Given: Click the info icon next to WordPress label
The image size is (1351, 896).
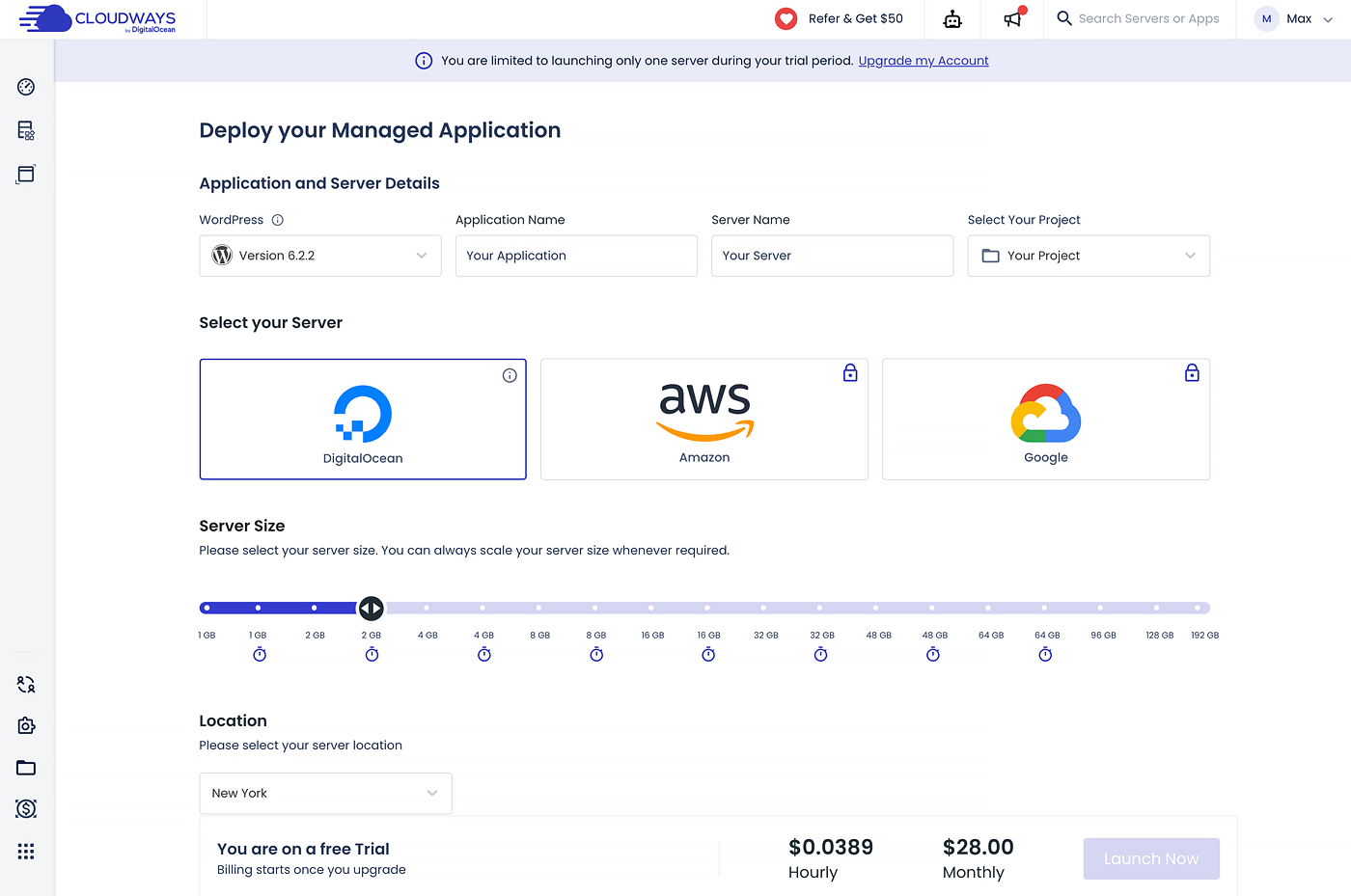Looking at the screenshot, I should point(278,220).
